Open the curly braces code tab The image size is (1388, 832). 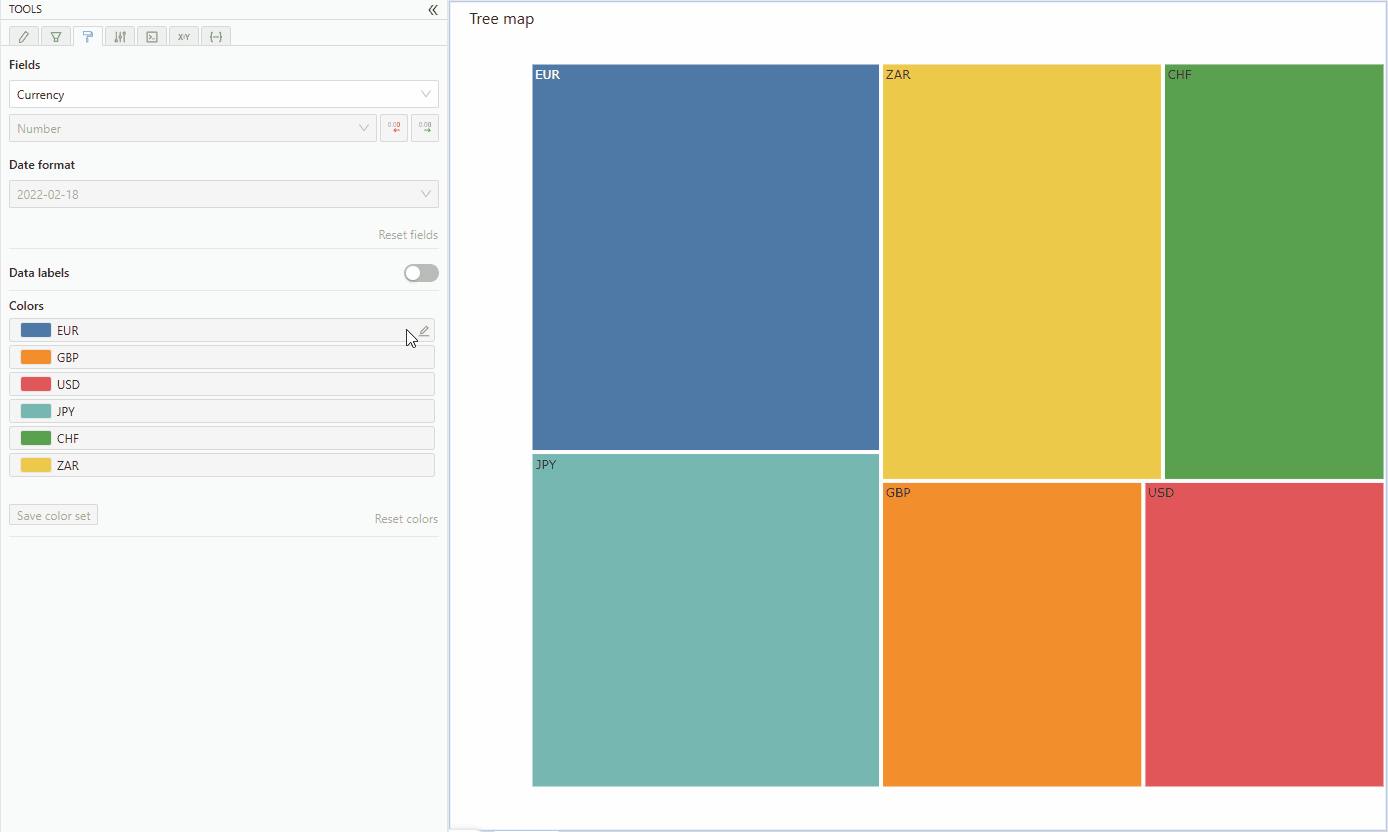(x=216, y=37)
